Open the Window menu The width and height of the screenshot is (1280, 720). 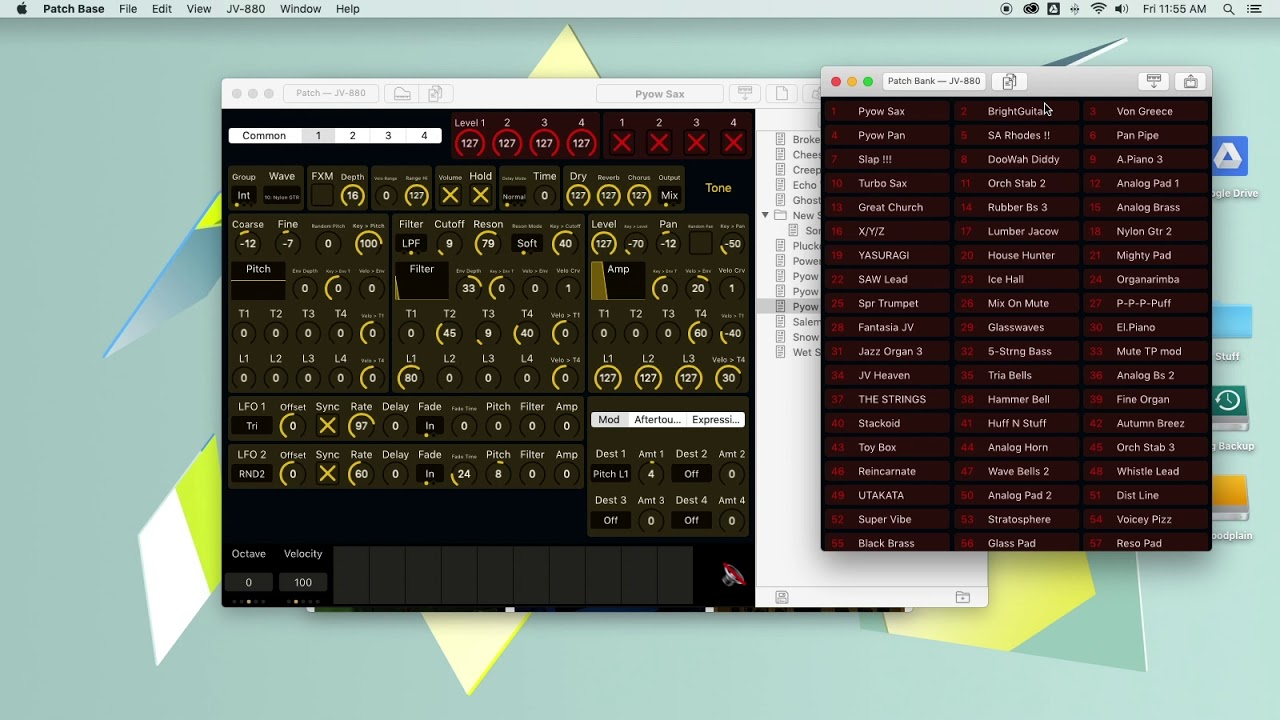[300, 9]
